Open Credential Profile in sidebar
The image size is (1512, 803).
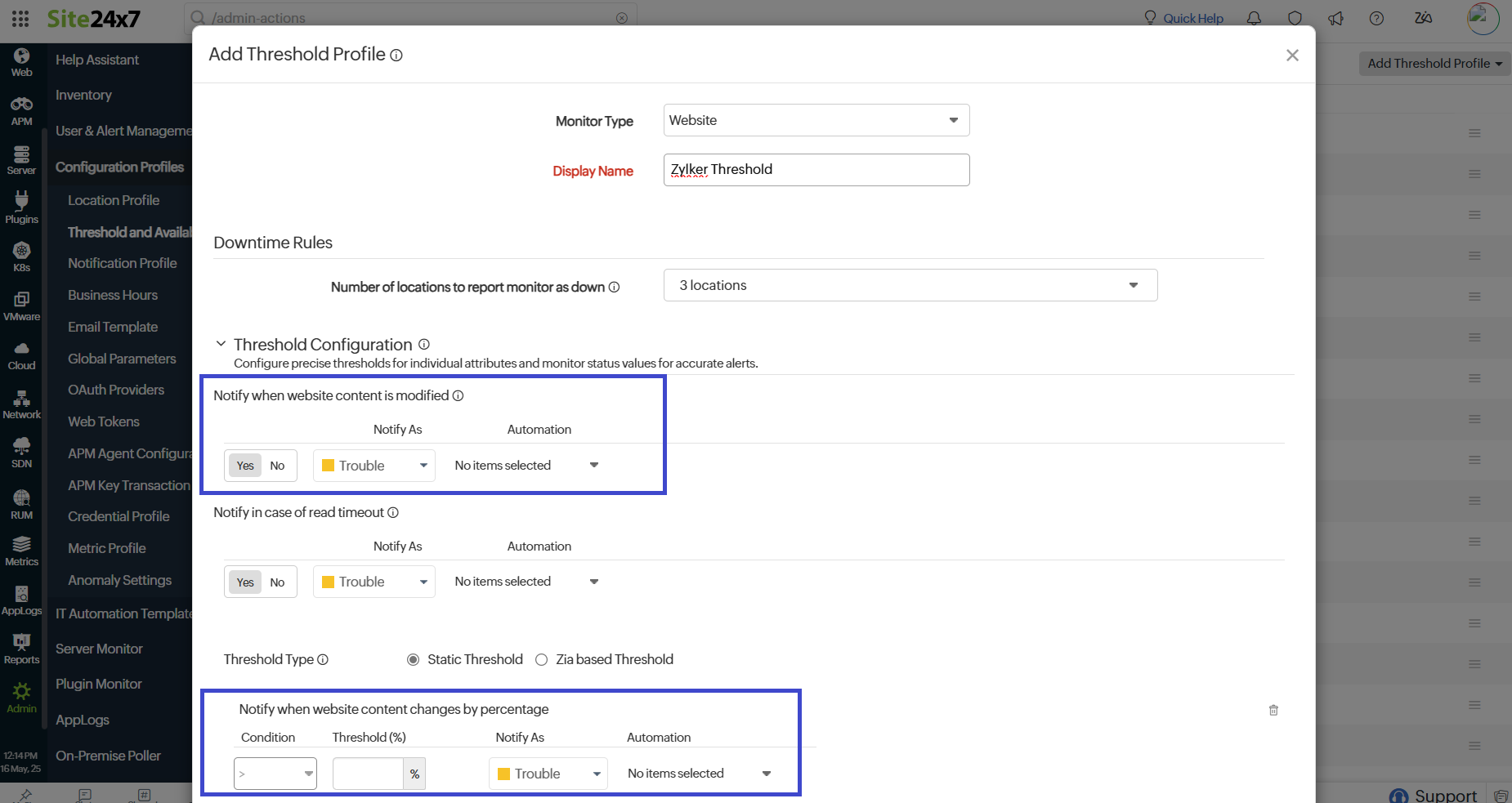[119, 516]
